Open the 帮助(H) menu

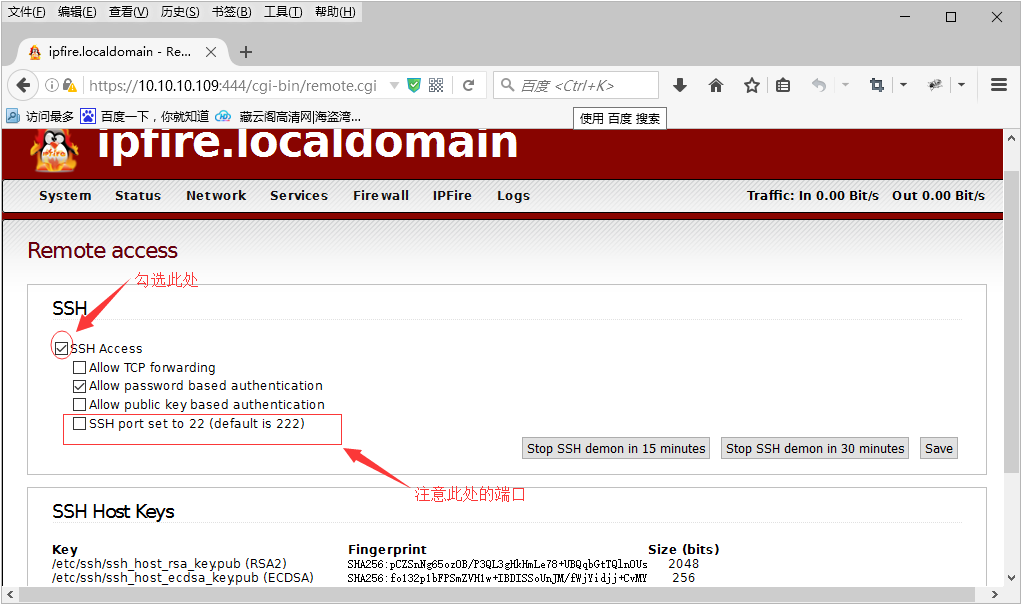(x=335, y=12)
